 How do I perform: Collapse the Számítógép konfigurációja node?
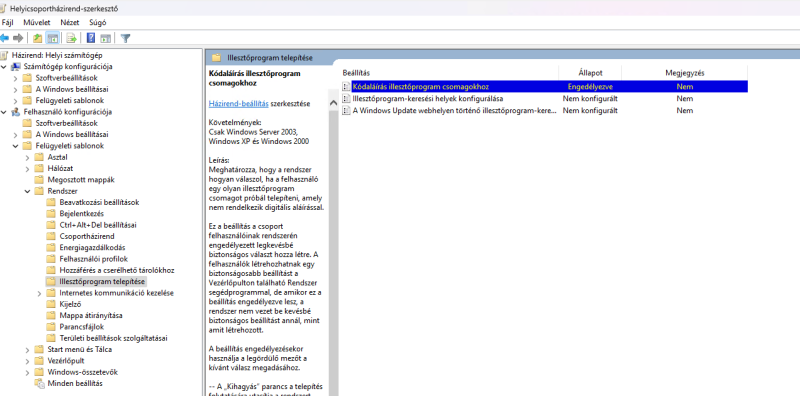pos(4,66)
